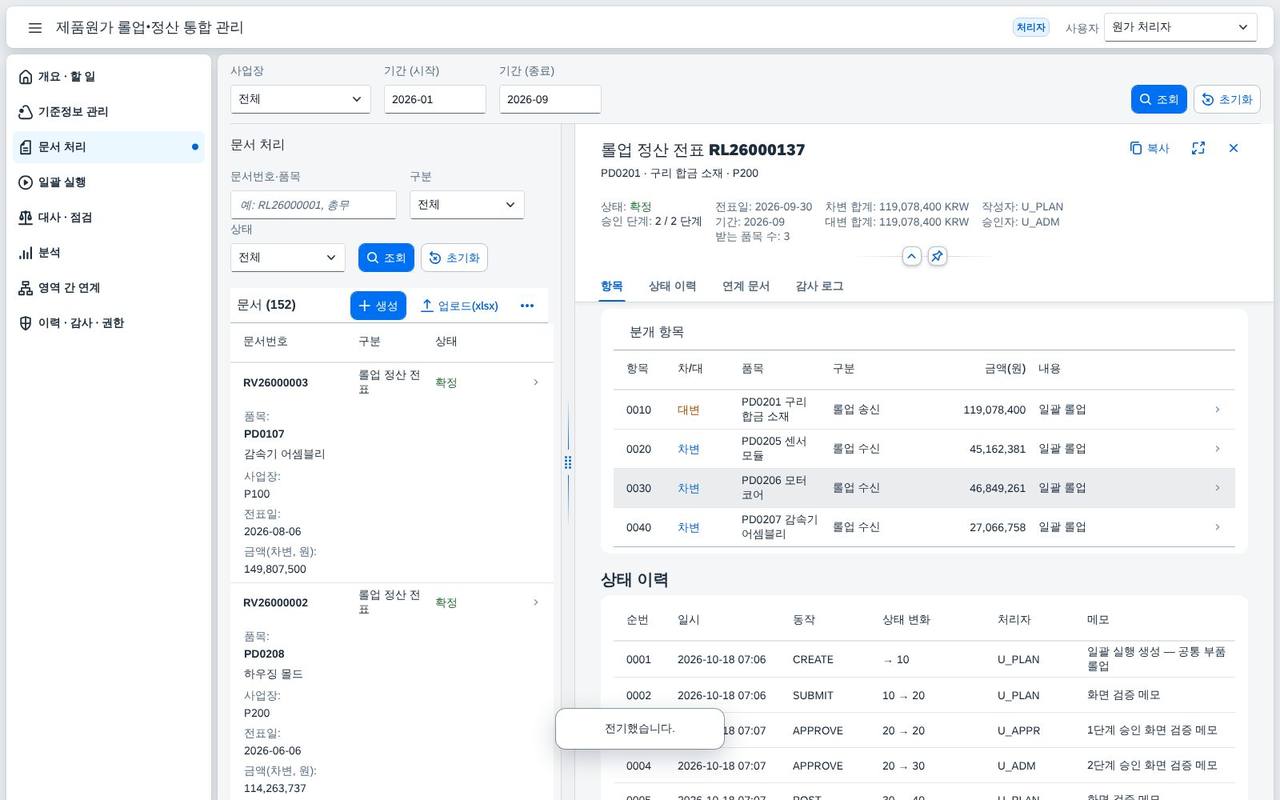This screenshot has height=800, width=1280.
Task: Open the 사업장 dropdown
Action: point(300,99)
